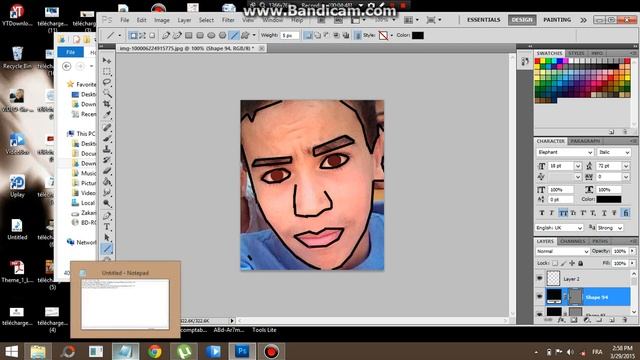The image size is (640, 360).
Task: Select the Lasso tool
Action: pyautogui.click(x=107, y=82)
